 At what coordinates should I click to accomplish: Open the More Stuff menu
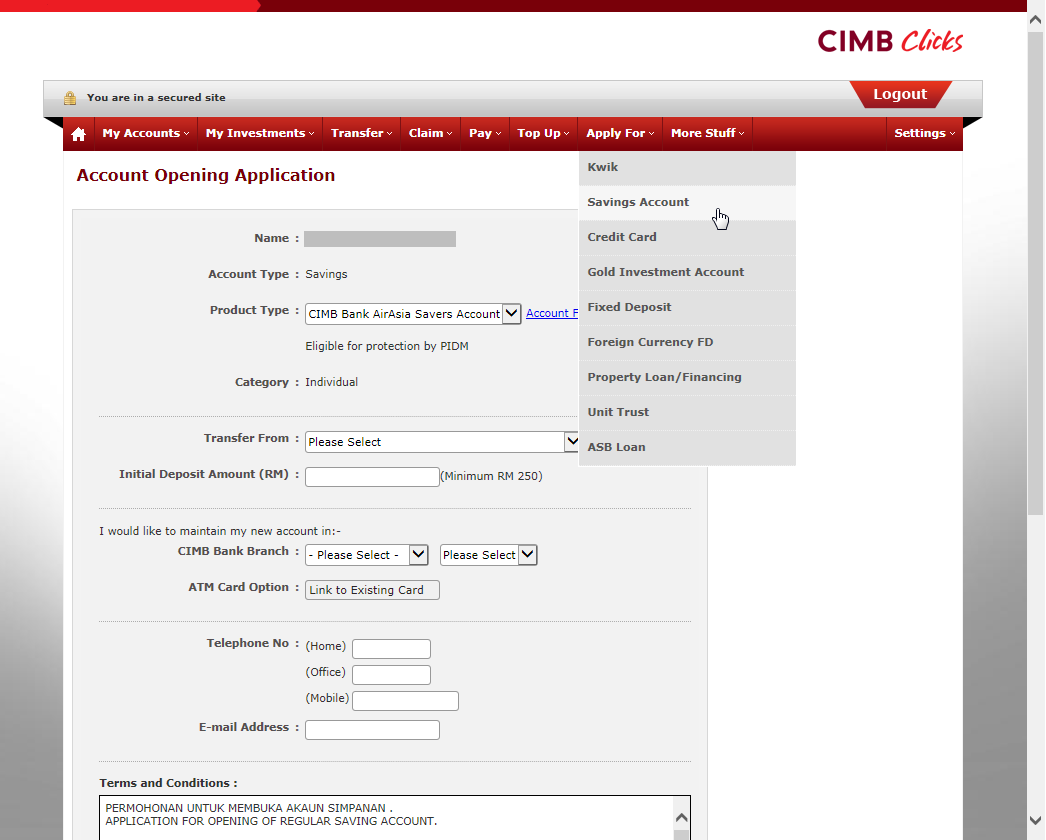(x=708, y=133)
